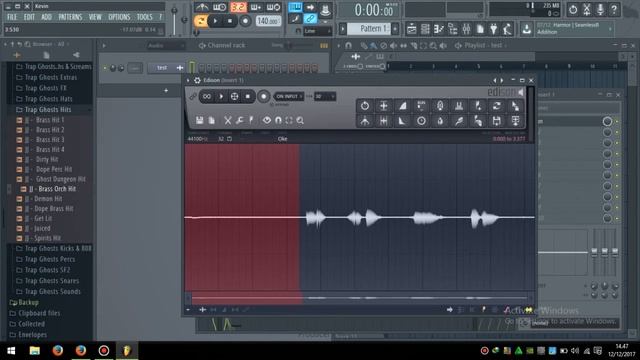Open the step sequencer icon

(425, 29)
